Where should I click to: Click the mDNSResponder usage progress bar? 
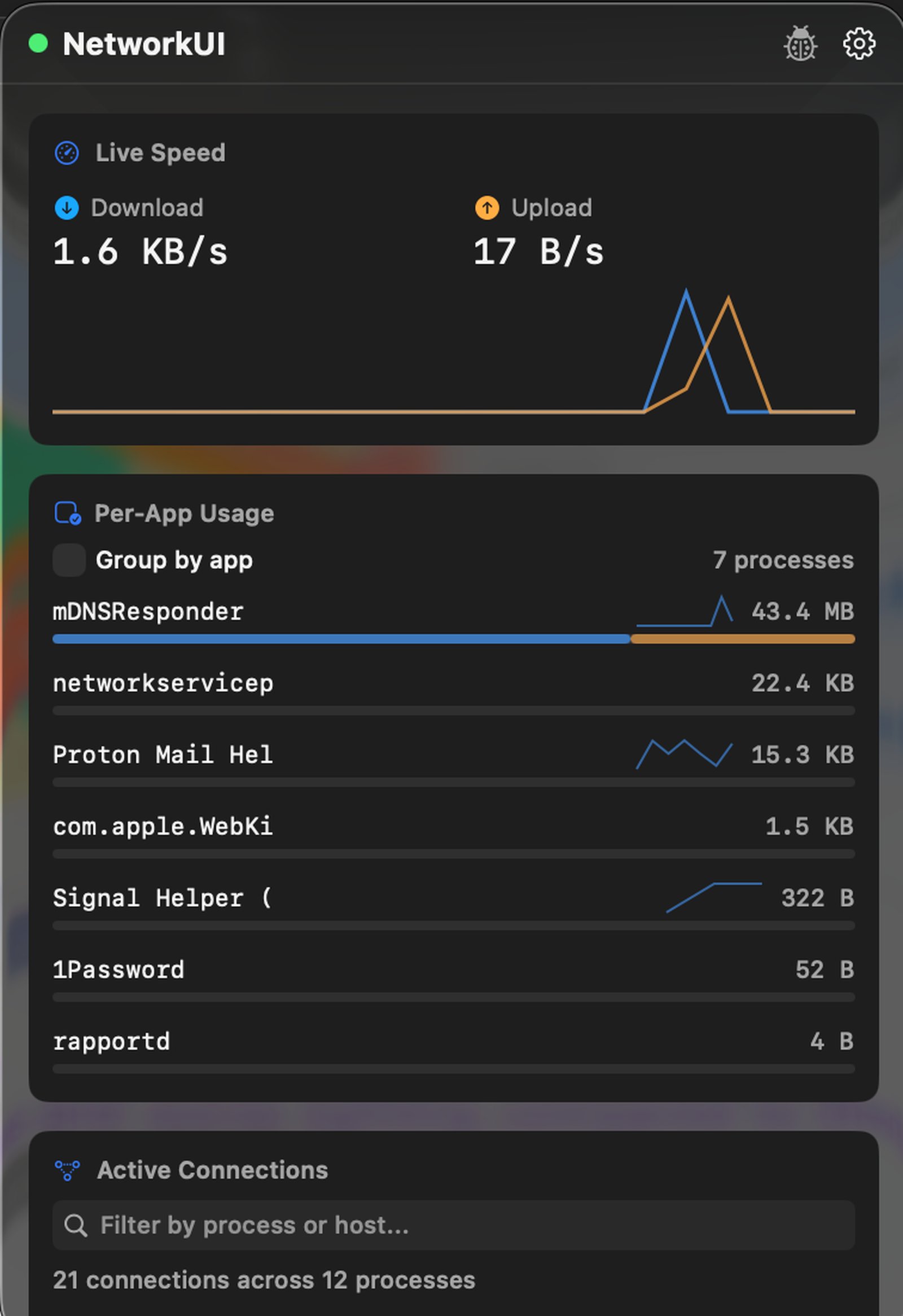tap(453, 639)
